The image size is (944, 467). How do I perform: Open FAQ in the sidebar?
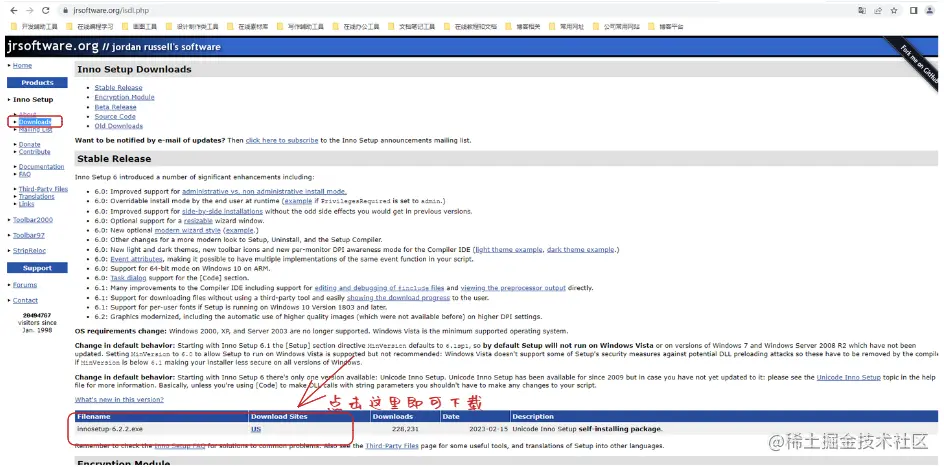(25, 174)
